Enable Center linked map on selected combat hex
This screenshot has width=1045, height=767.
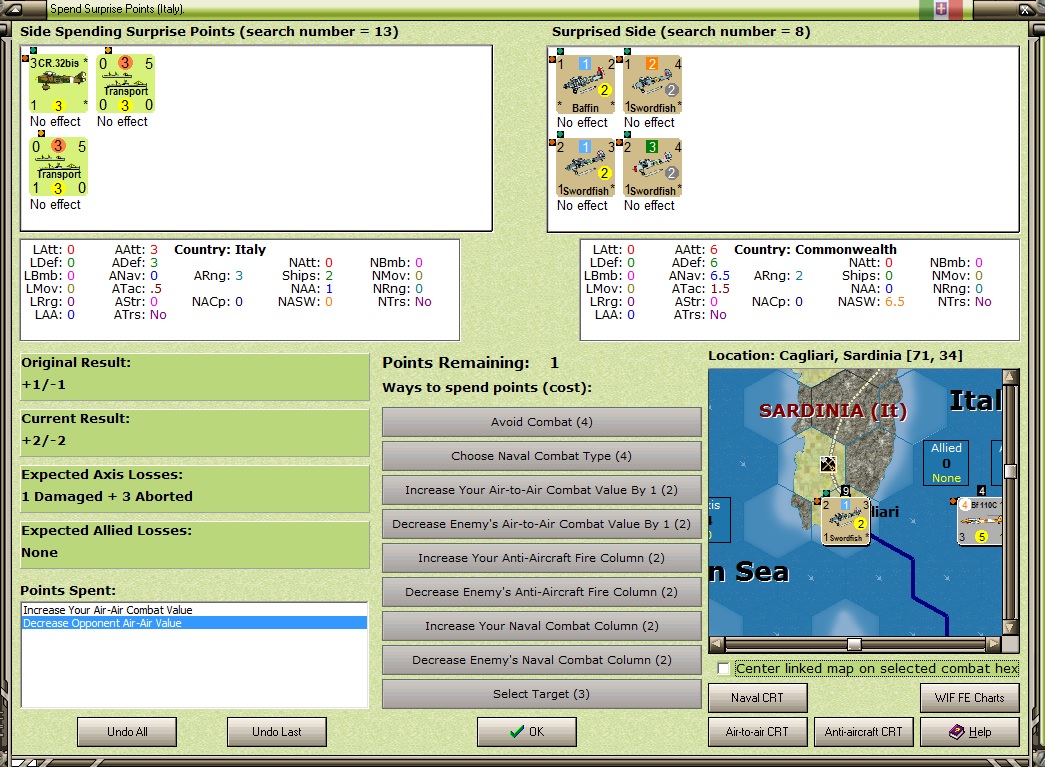pyautogui.click(x=723, y=668)
